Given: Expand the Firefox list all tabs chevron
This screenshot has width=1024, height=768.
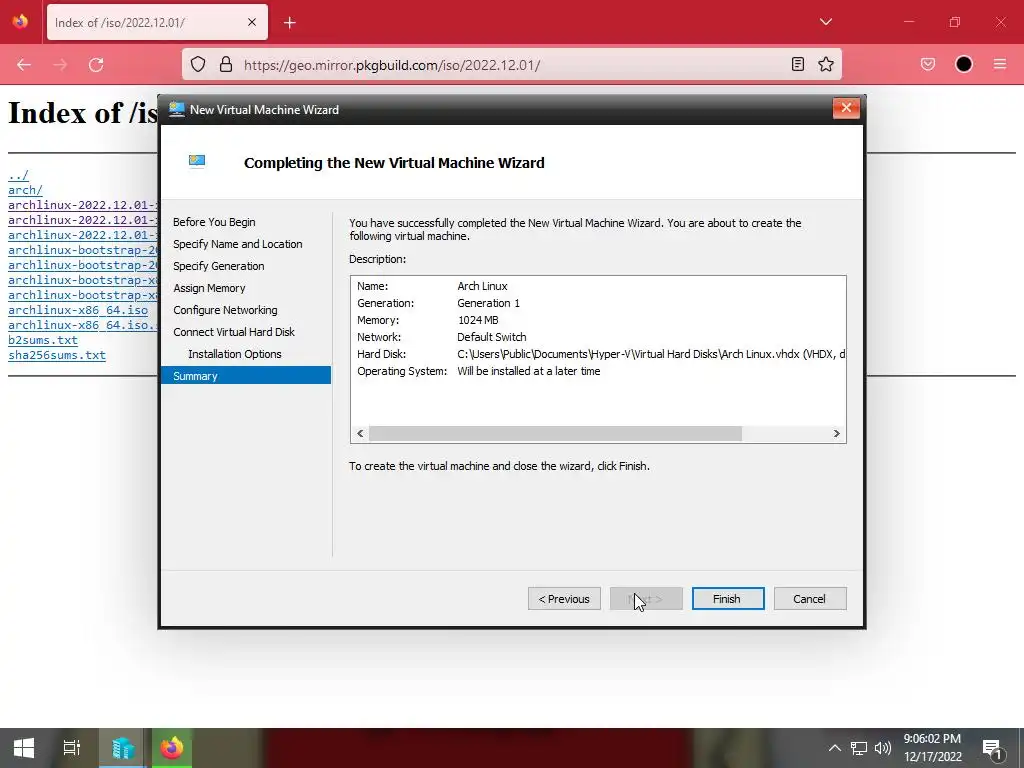Looking at the screenshot, I should pyautogui.click(x=826, y=22).
